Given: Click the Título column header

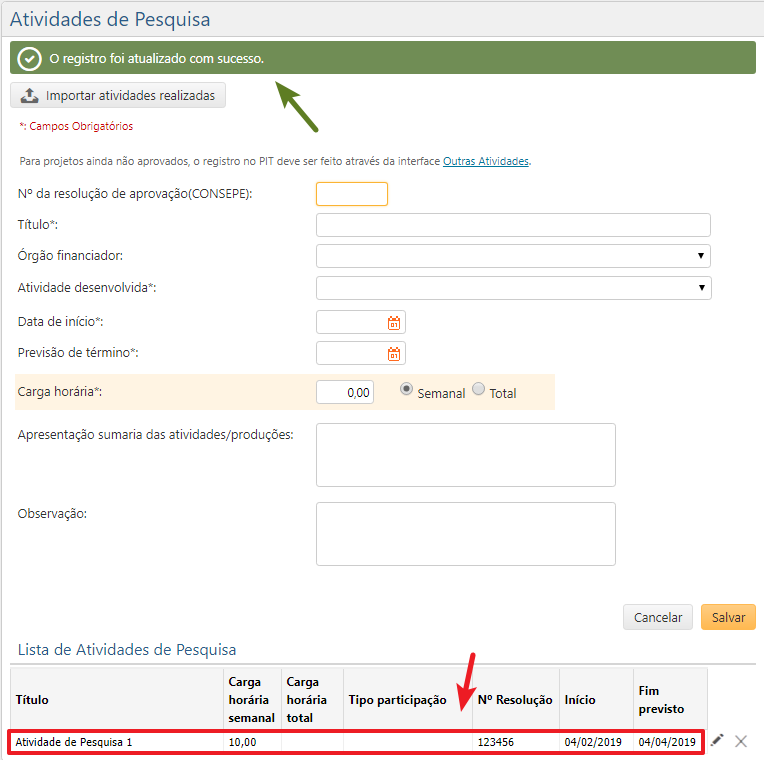Looking at the screenshot, I should pyautogui.click(x=117, y=700).
